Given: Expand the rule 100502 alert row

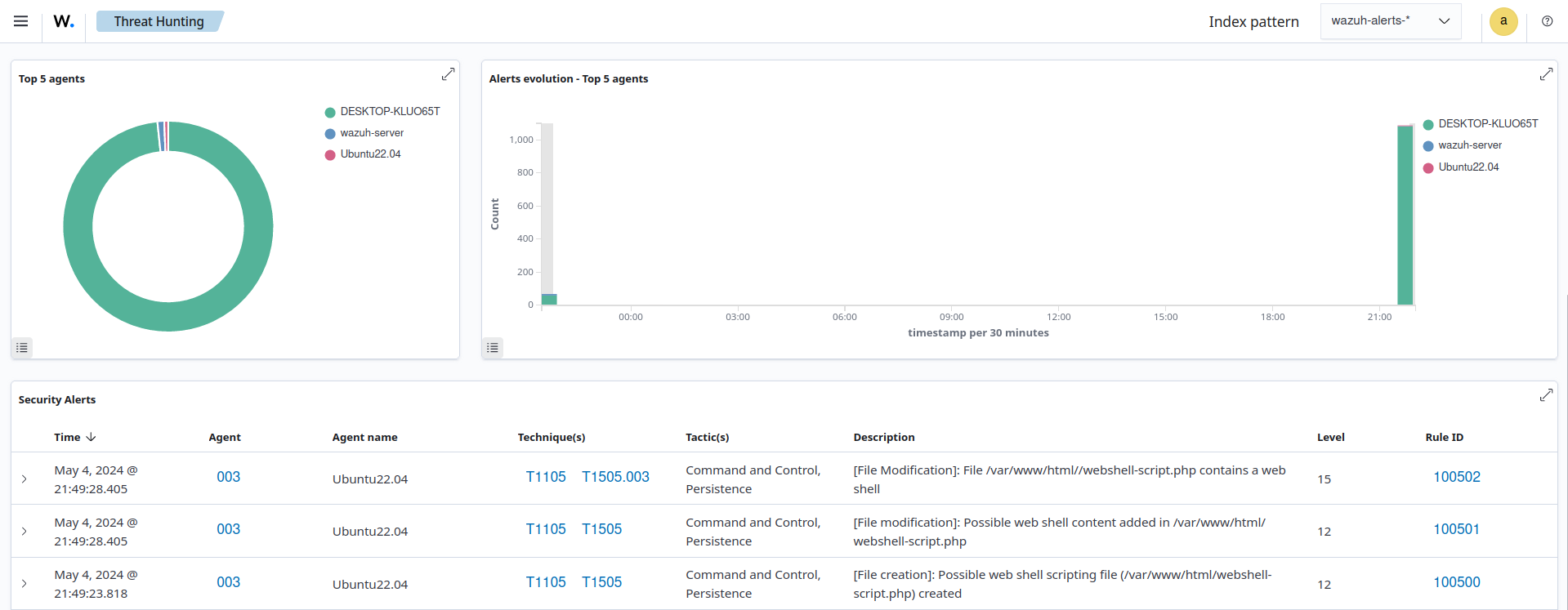Looking at the screenshot, I should click(25, 479).
